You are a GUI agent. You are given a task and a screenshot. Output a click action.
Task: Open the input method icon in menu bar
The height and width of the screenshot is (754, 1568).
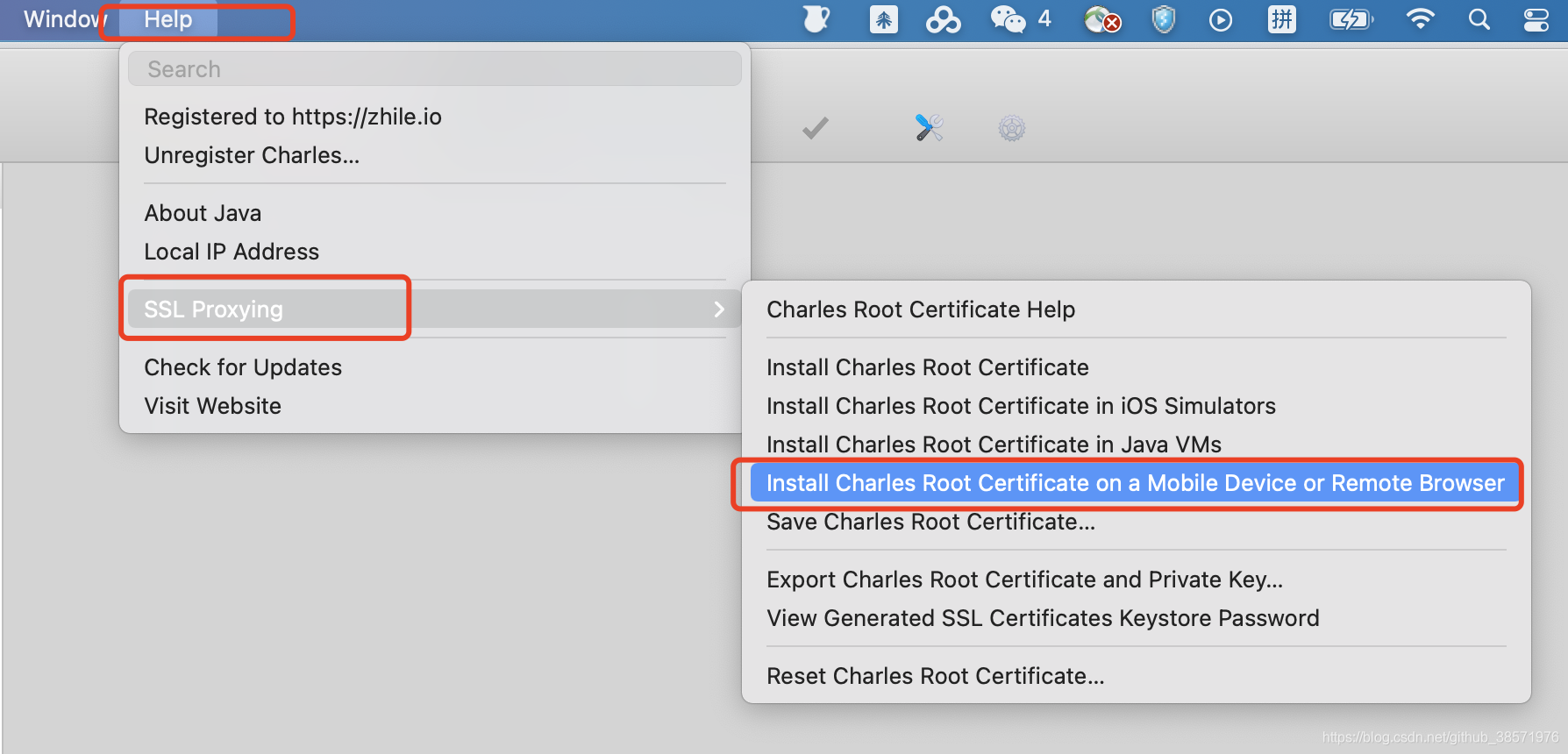(1282, 19)
